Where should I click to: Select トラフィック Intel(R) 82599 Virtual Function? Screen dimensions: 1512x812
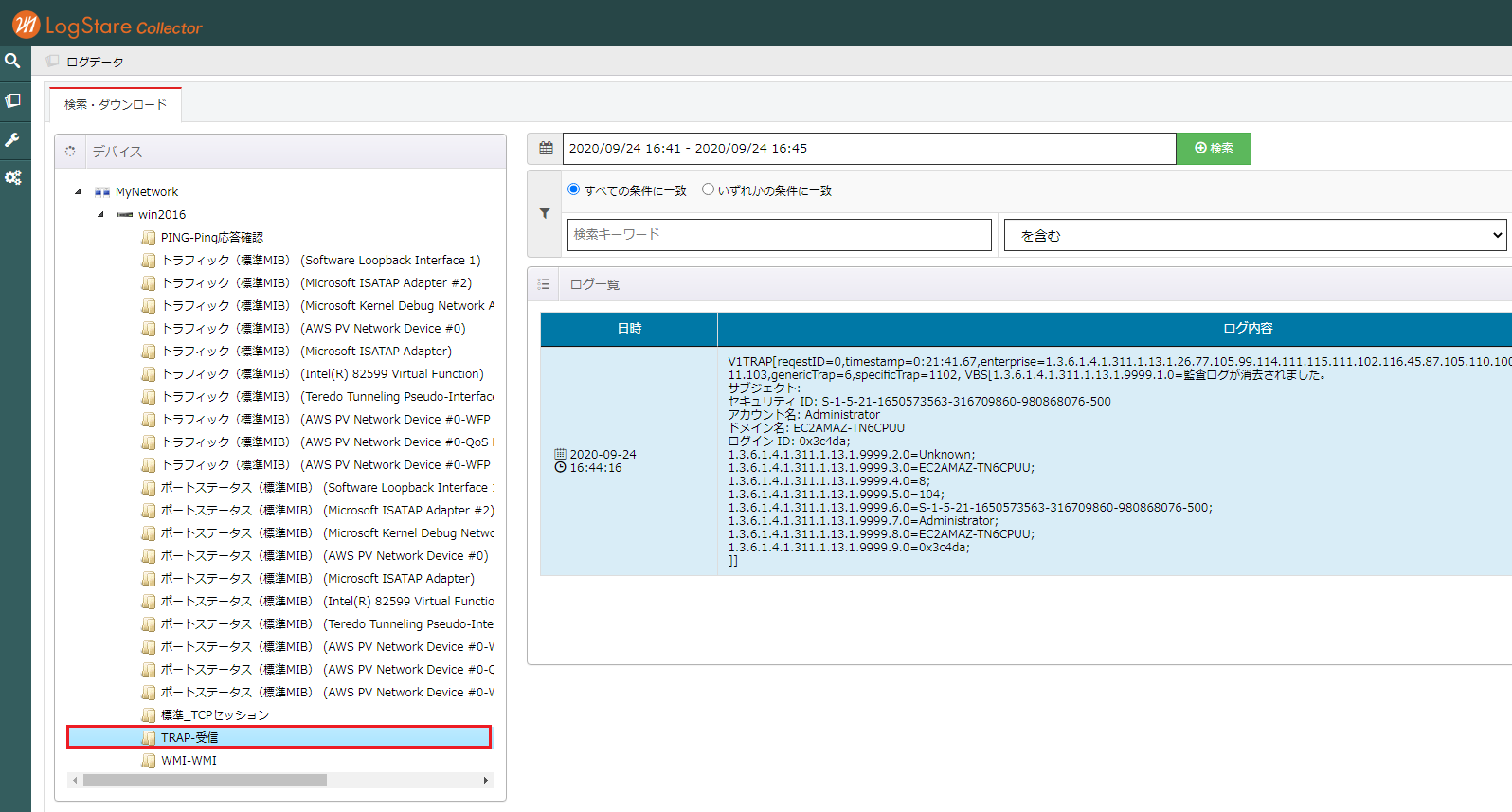click(322, 373)
